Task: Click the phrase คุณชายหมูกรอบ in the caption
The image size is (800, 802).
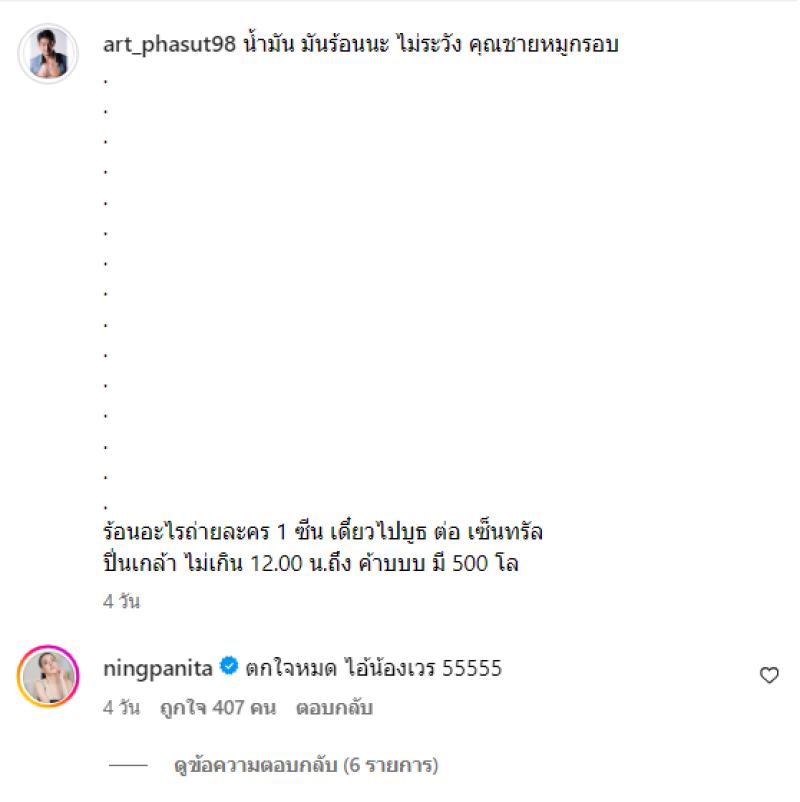Action: coord(543,44)
